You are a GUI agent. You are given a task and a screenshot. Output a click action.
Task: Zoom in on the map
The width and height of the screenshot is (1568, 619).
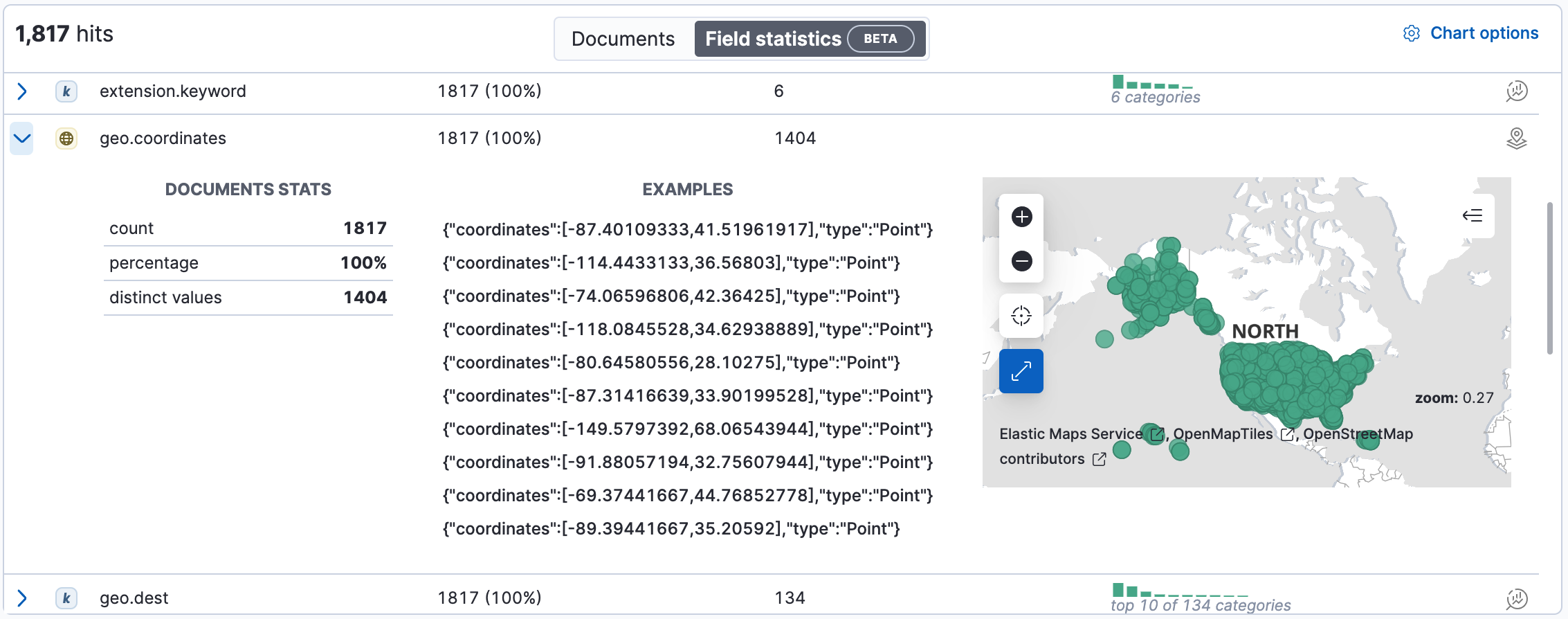click(x=1021, y=217)
